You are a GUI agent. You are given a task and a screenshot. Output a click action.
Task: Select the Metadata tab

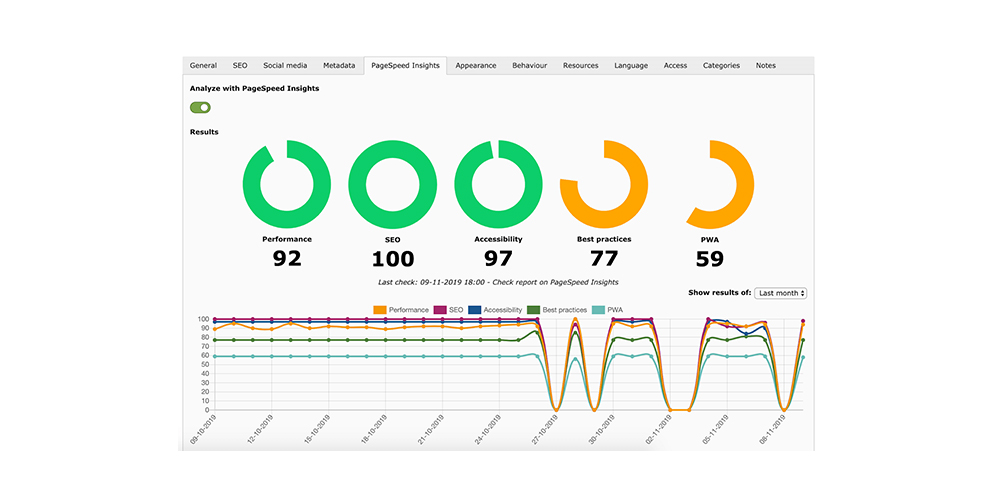pos(339,66)
